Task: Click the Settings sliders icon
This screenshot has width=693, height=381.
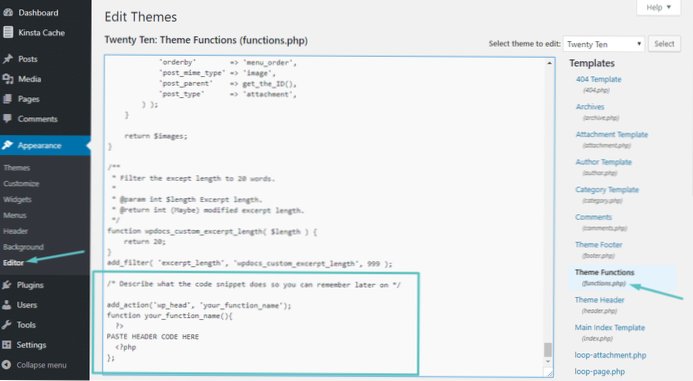Action: (x=7, y=345)
